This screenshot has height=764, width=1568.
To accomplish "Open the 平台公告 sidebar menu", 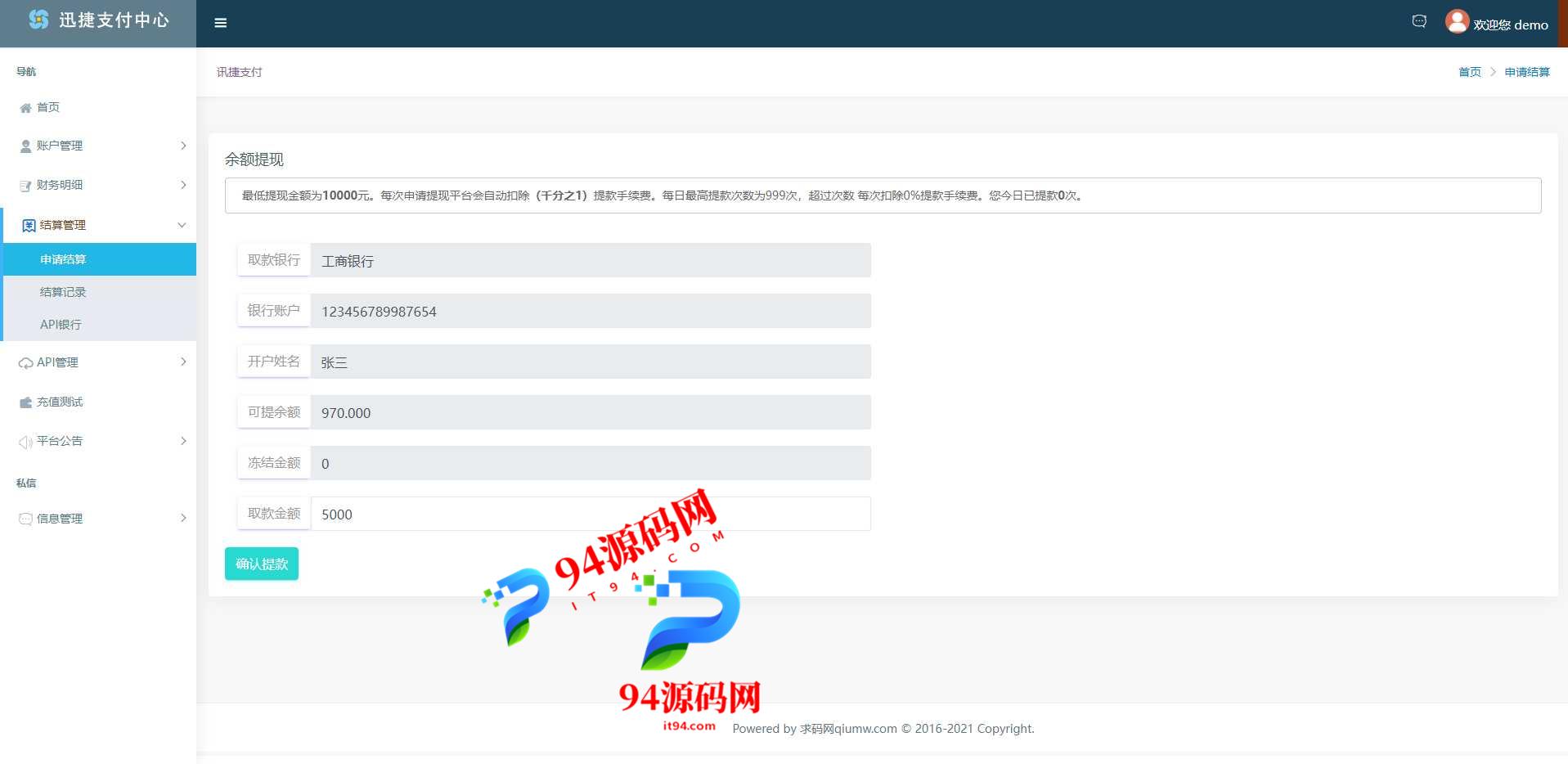I will pyautogui.click(x=98, y=441).
